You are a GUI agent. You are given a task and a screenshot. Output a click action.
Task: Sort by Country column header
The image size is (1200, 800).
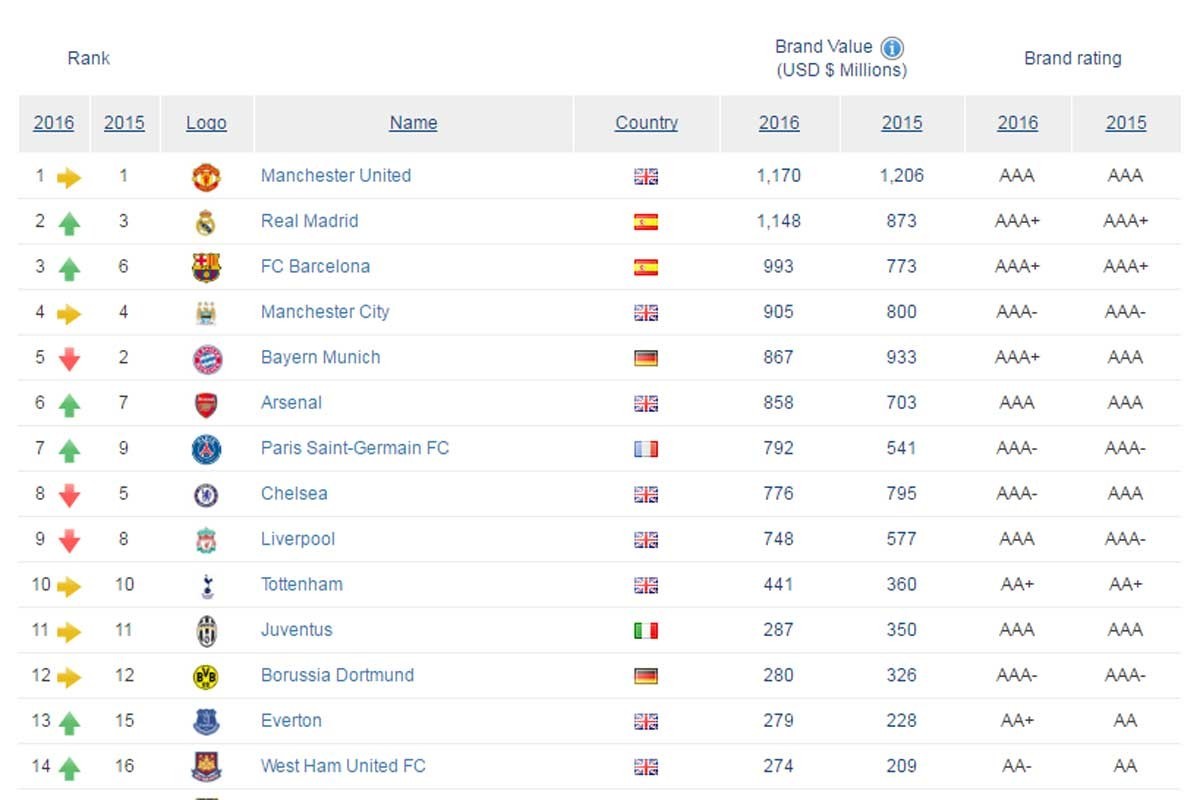click(646, 123)
